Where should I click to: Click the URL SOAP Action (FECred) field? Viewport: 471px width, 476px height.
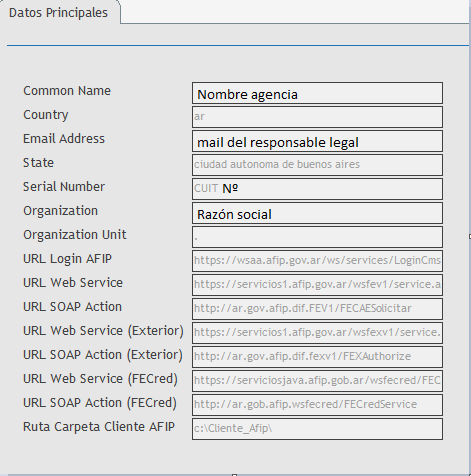(317, 405)
